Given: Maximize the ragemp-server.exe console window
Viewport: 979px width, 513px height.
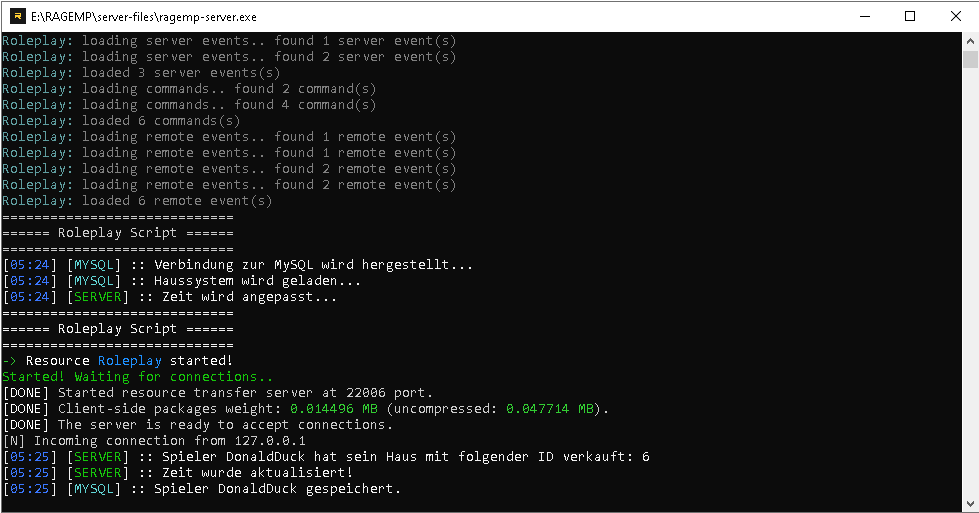Looking at the screenshot, I should click(910, 17).
